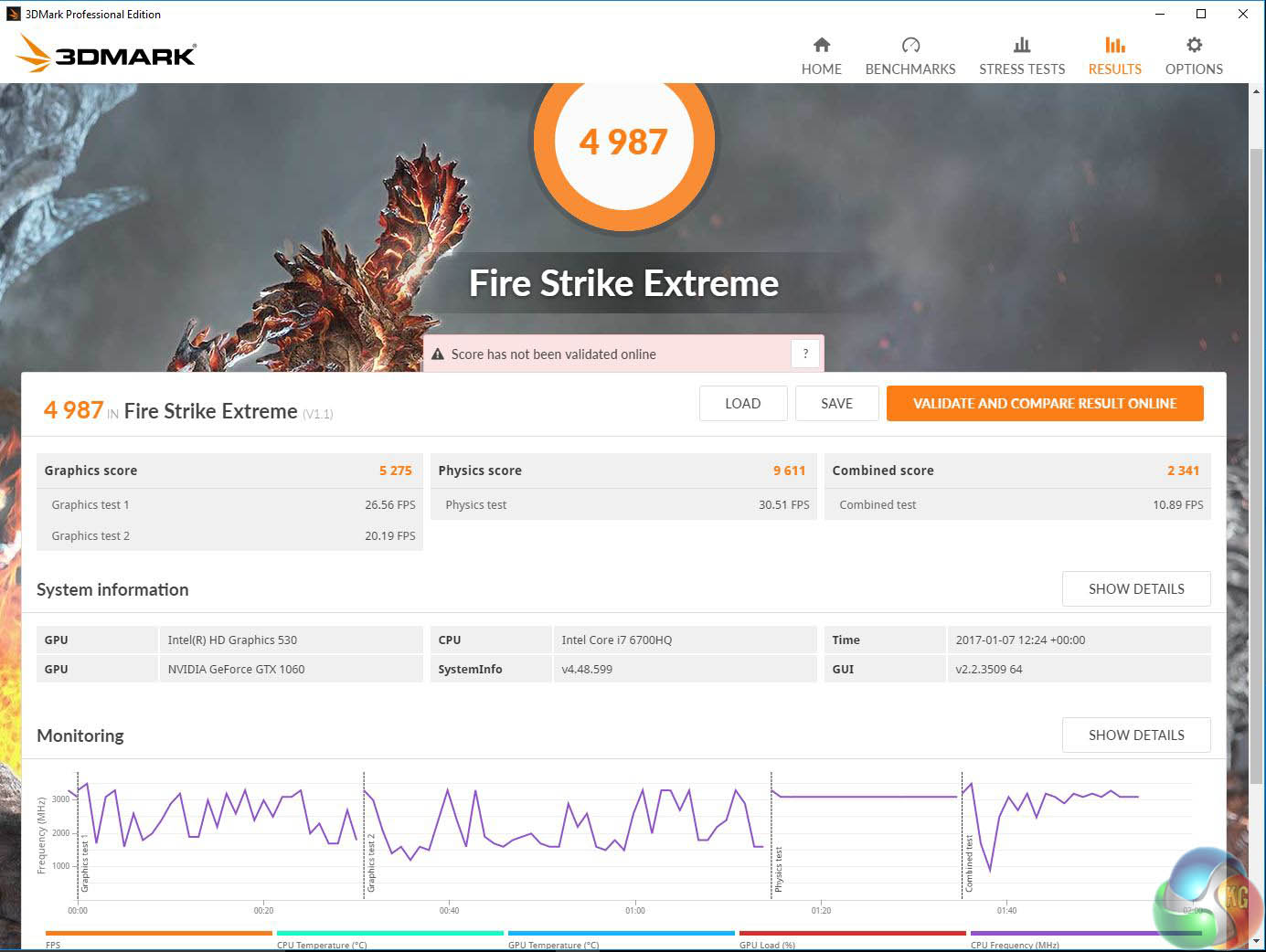This screenshot has height=952, width=1266.
Task: Click the Save button
Action: point(836,403)
